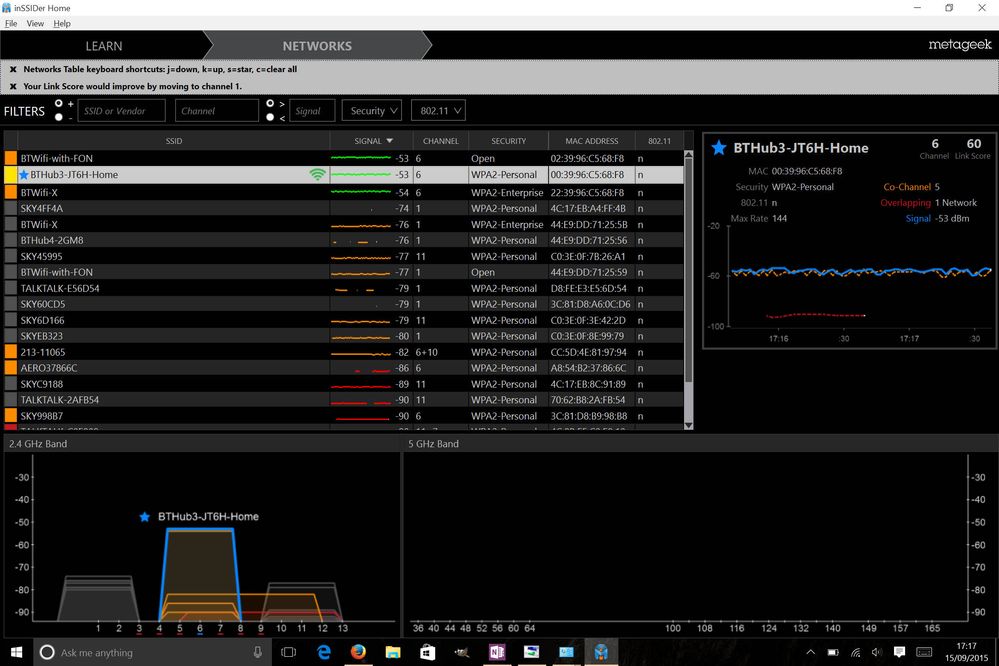999x666 pixels.
Task: Select the greater-than signal filter radio button
Action: (x=270, y=103)
